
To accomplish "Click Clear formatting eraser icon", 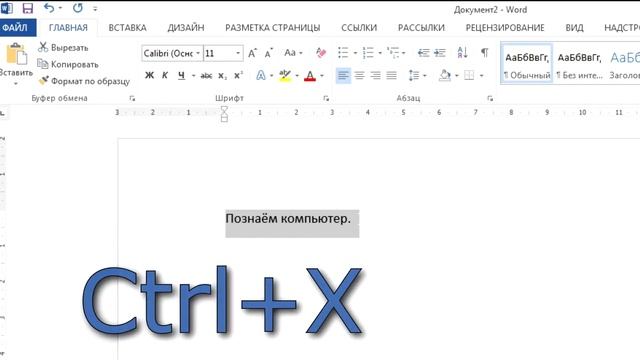I will click(x=321, y=53).
